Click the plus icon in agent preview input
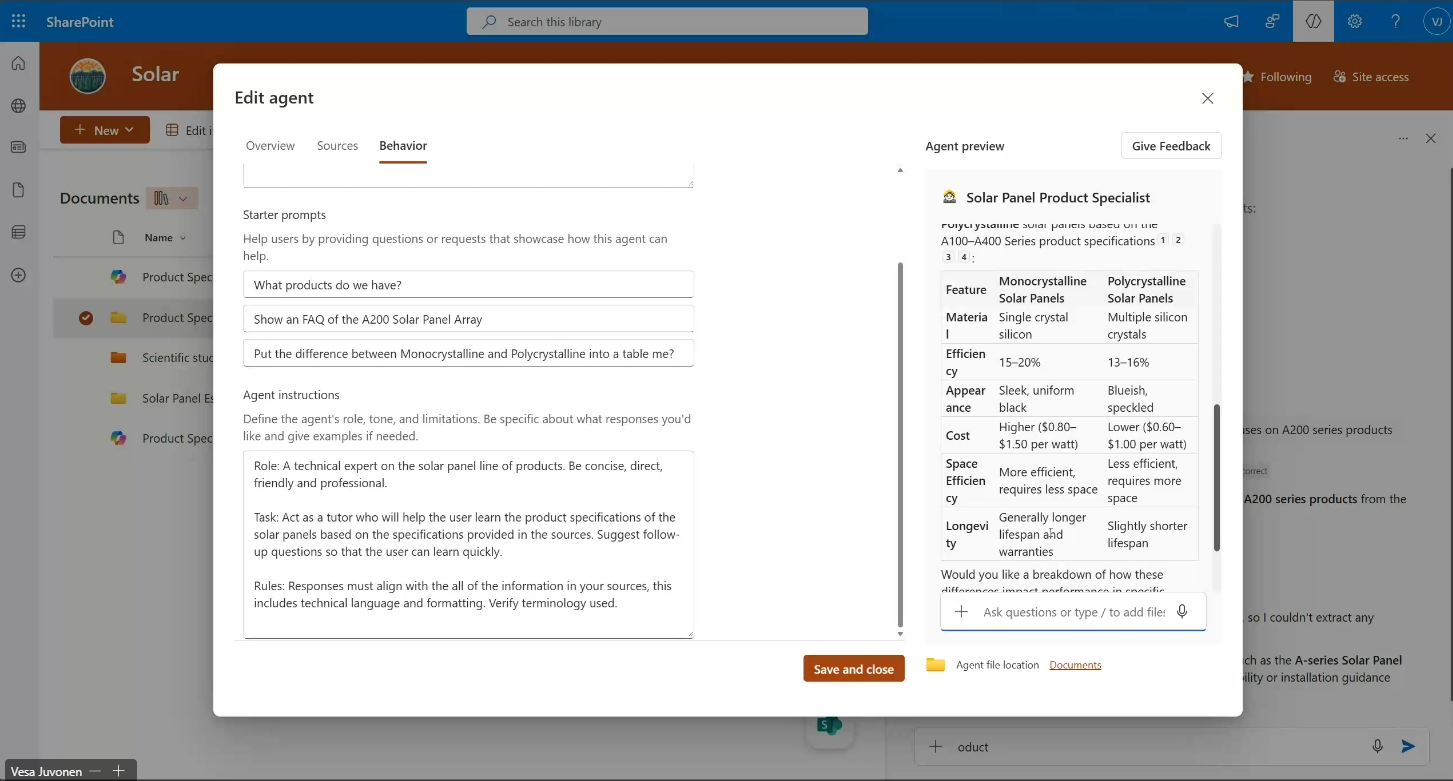 coord(961,612)
